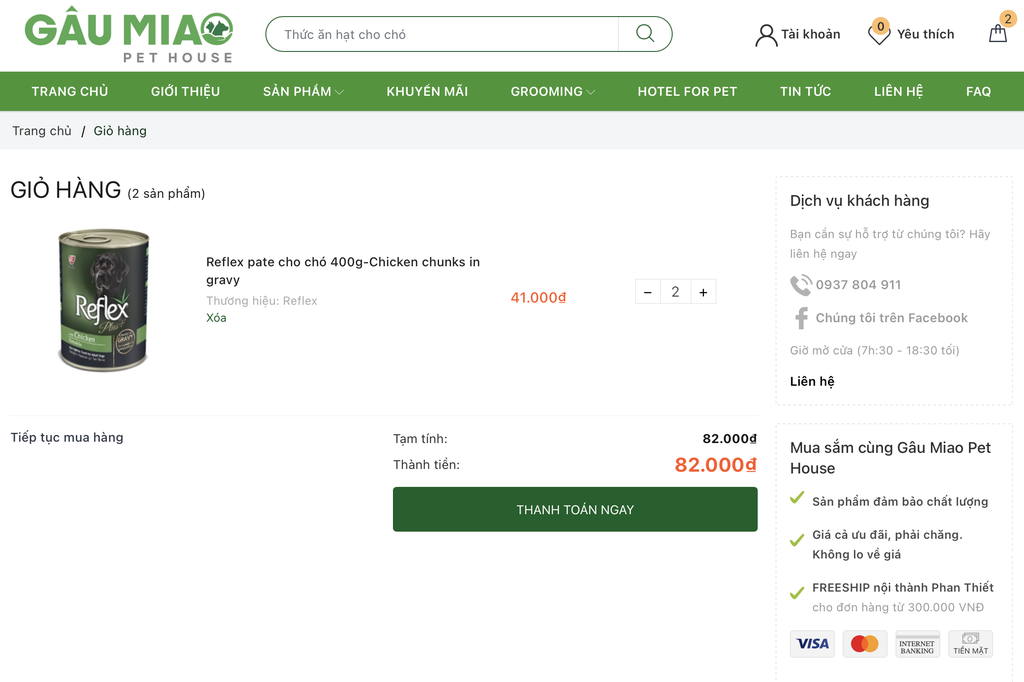This screenshot has height=682, width=1024.
Task: Click the Trang chủ breadcrumb link
Action: point(42,131)
